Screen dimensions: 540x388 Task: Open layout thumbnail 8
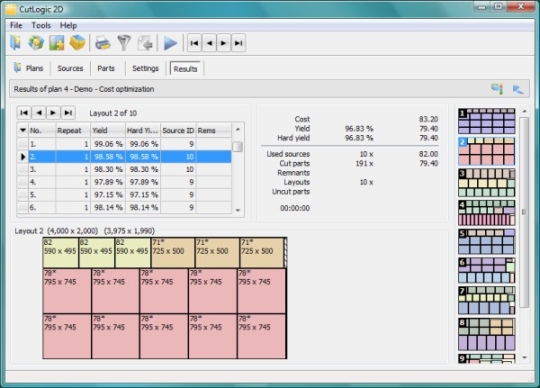point(487,334)
